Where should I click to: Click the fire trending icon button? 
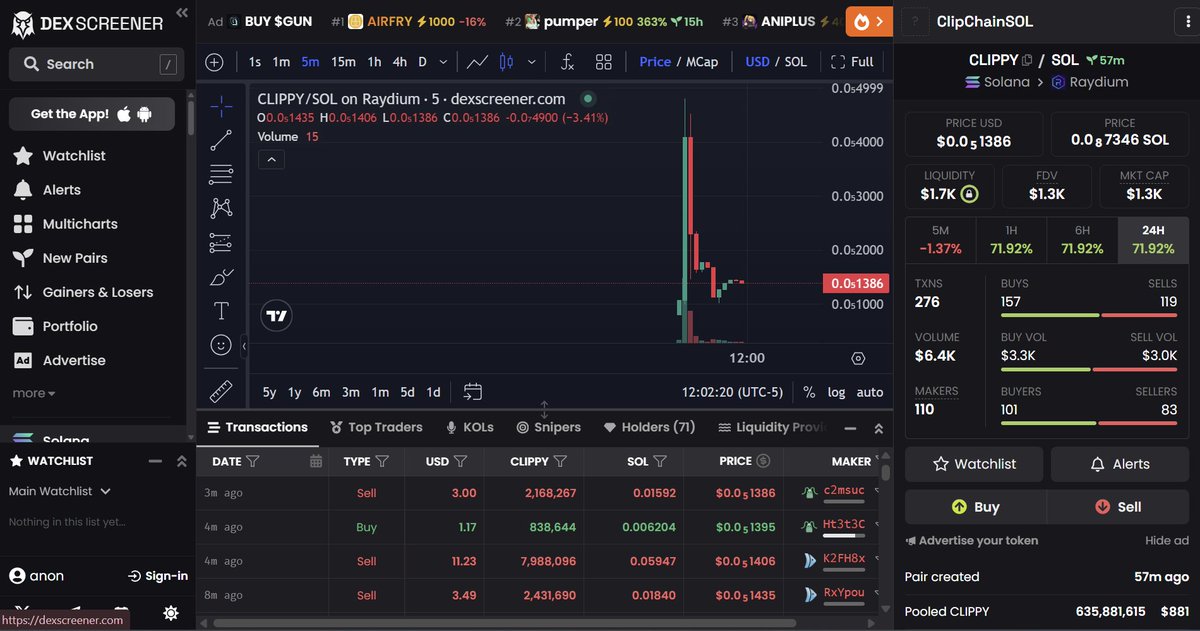pyautogui.click(x=869, y=21)
